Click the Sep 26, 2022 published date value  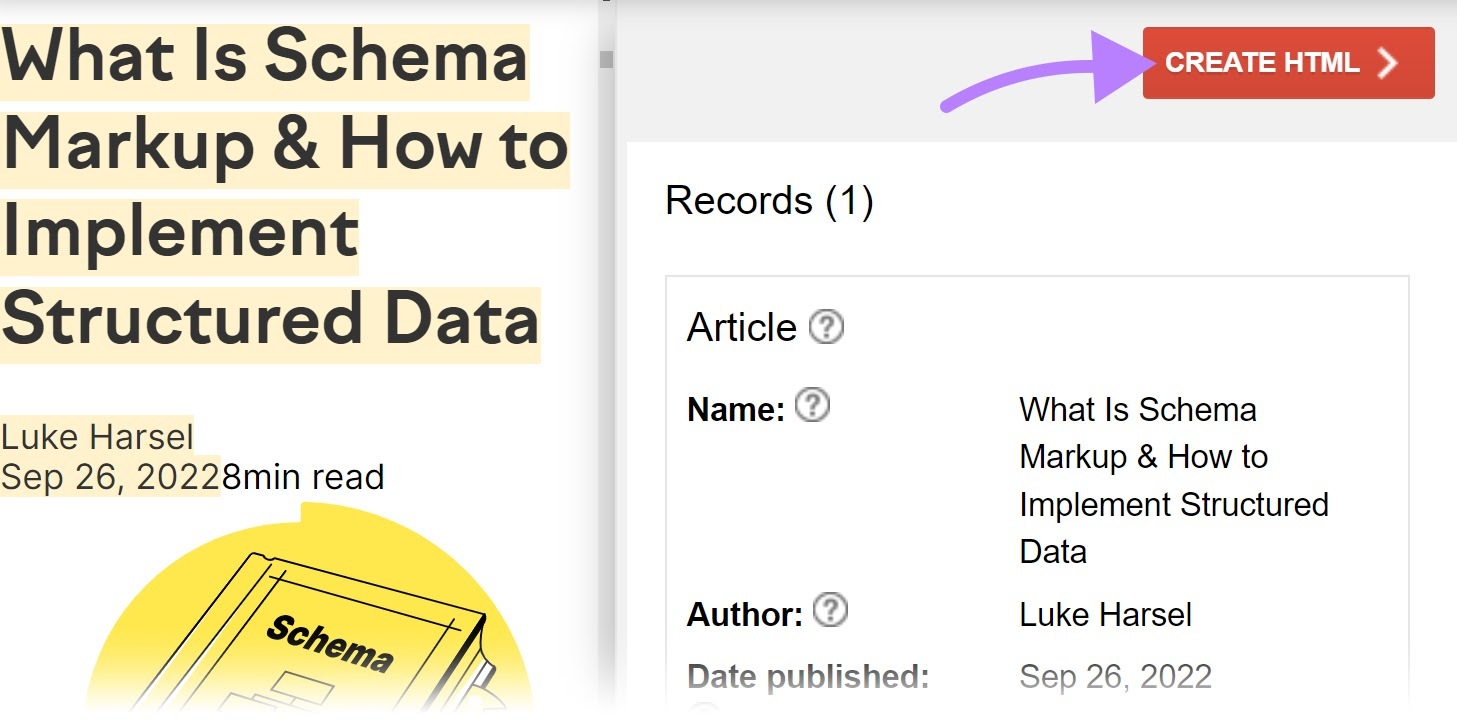[x=1115, y=676]
